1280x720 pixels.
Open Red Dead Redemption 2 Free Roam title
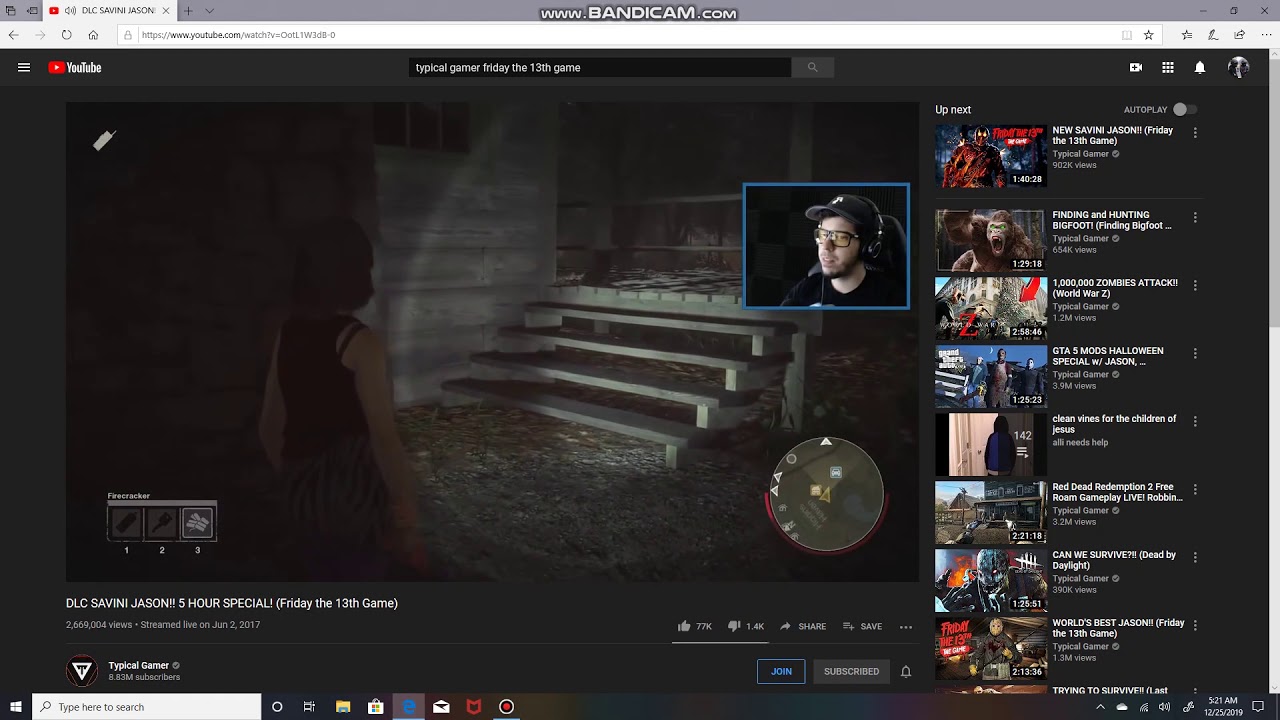(1117, 492)
